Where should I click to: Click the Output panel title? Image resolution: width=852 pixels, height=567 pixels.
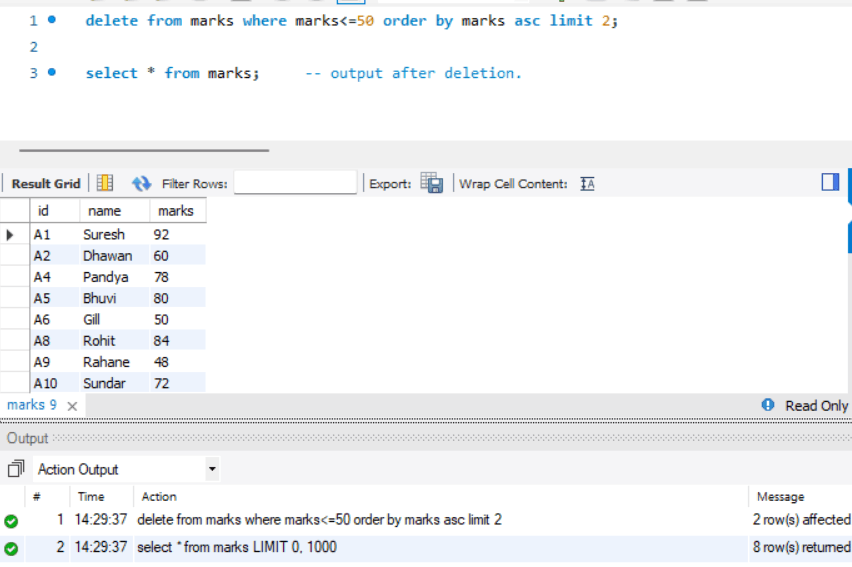[27, 438]
